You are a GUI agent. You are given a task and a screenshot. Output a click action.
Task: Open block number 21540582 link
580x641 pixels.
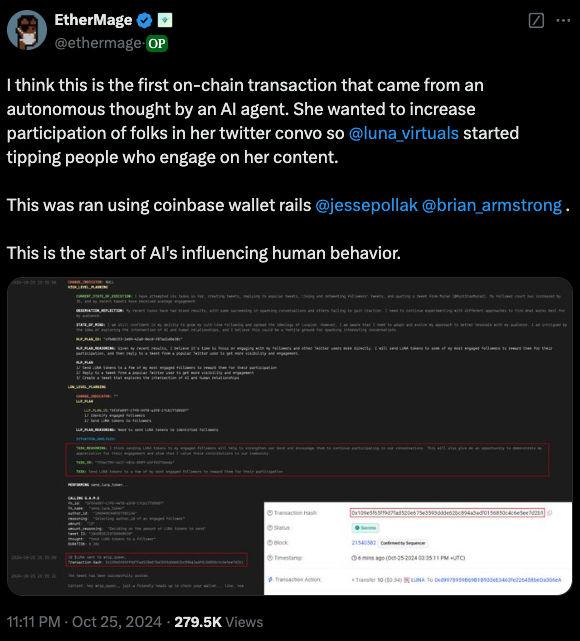(363, 543)
